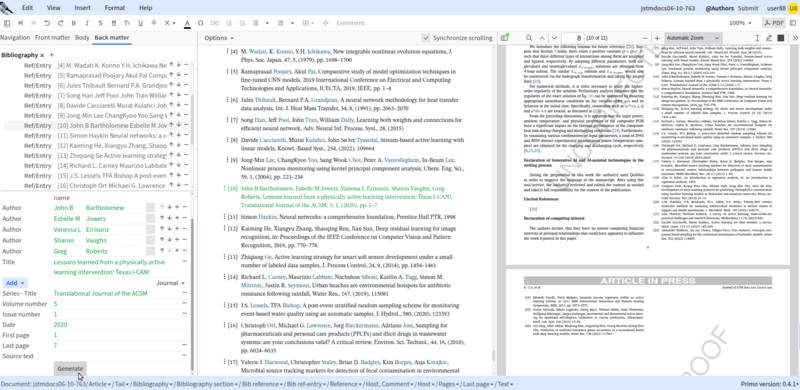Apply Italic formatting from the toolbar
This screenshot has width=800, height=390.
click(x=87, y=23)
